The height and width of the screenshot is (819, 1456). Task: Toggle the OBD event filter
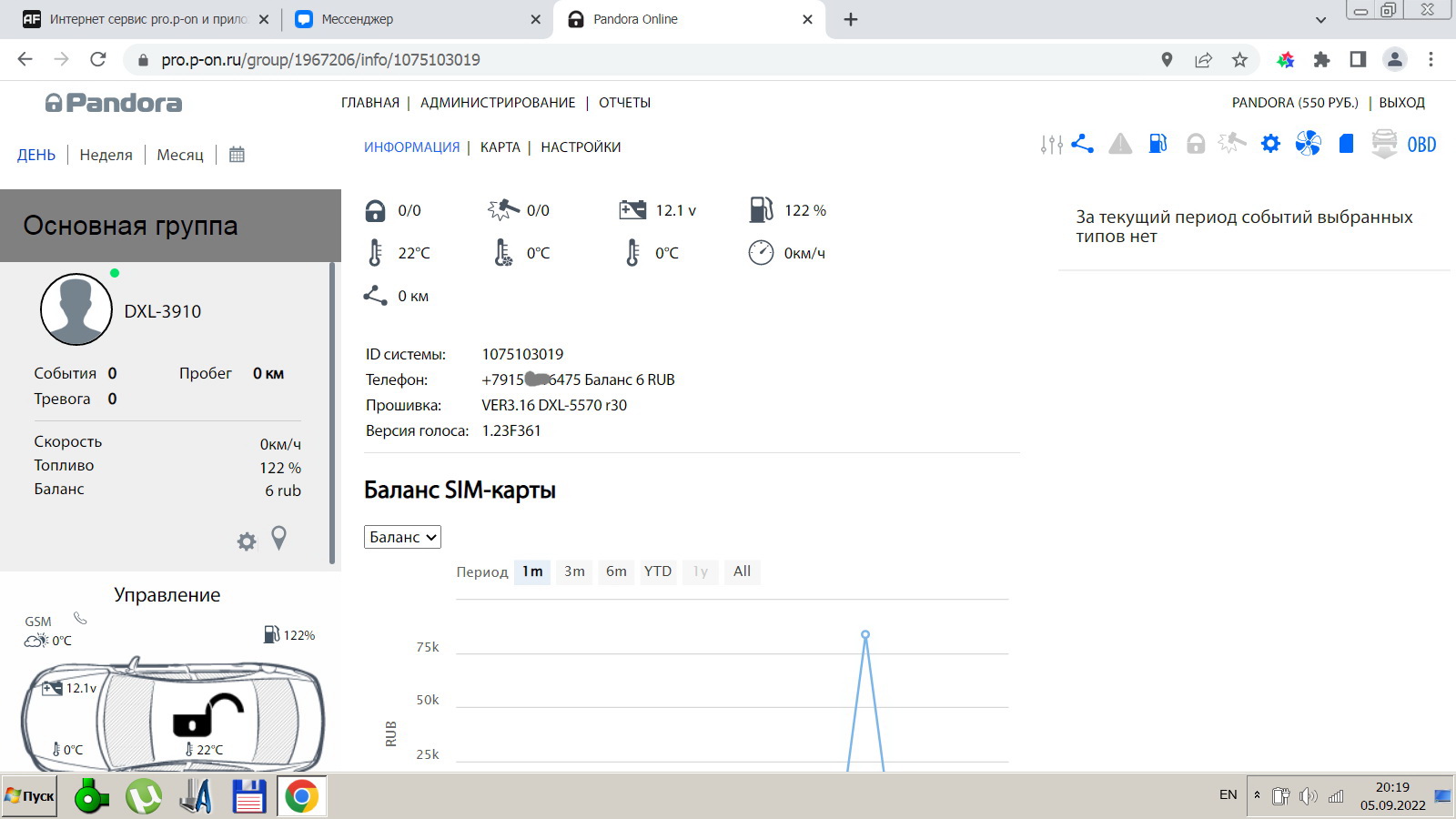1421,145
